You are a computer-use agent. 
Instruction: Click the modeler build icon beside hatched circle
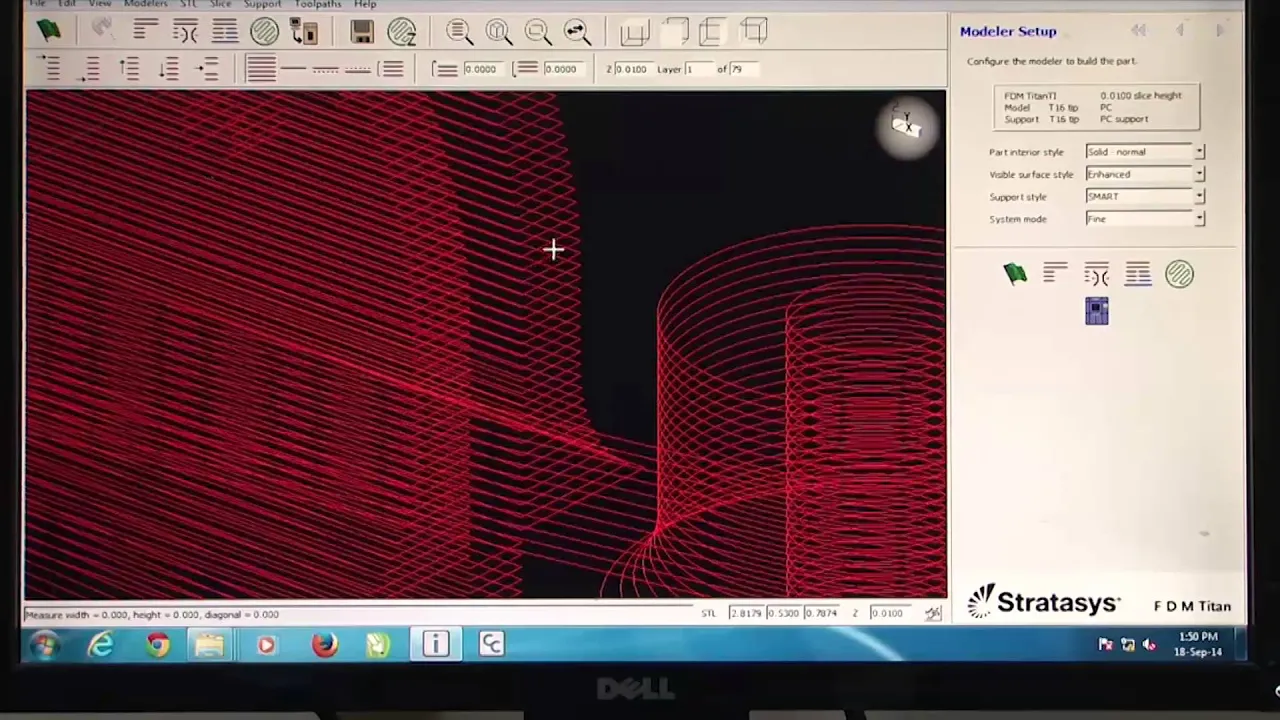(304, 31)
